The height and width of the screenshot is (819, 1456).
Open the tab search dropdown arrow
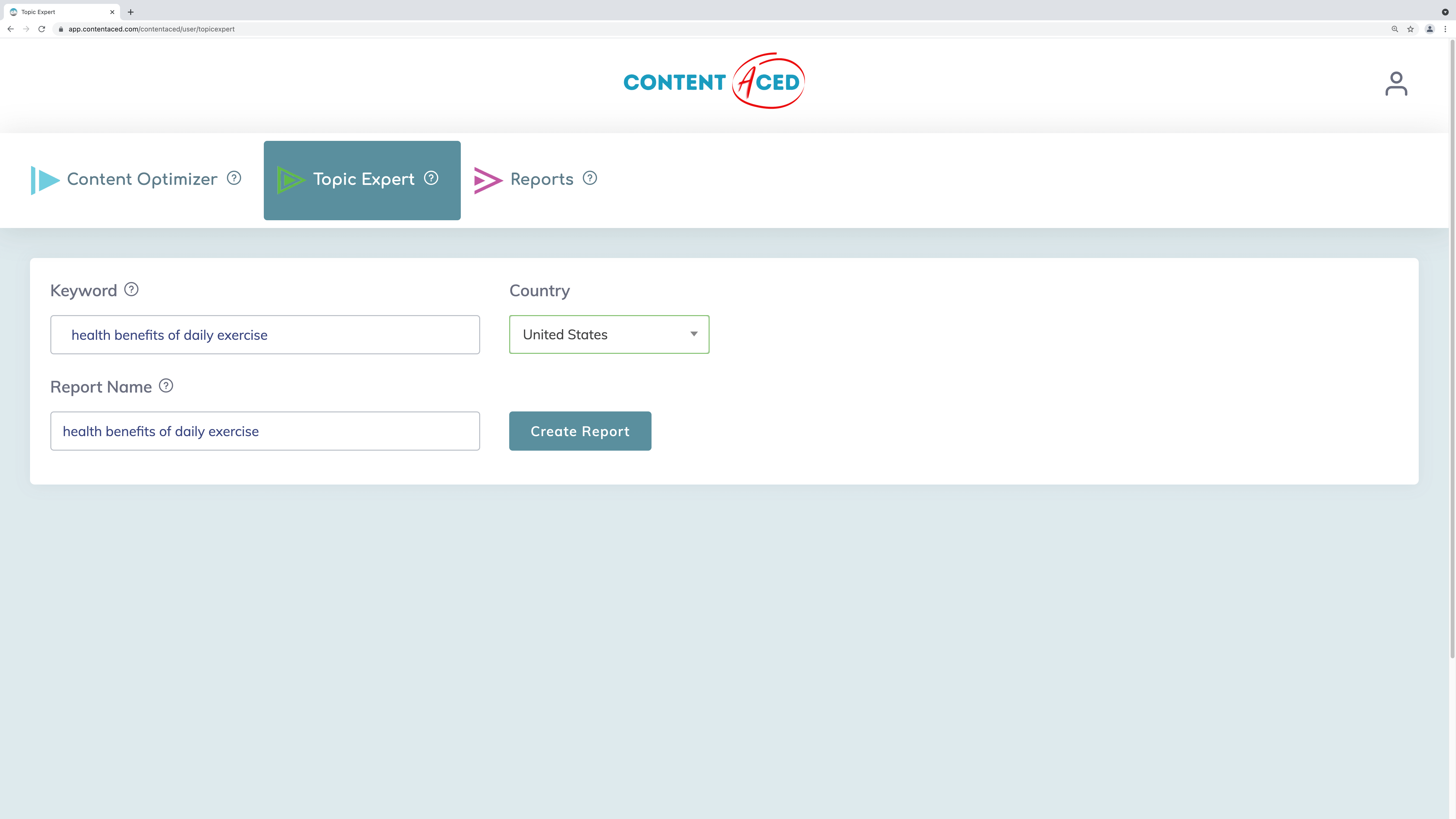coord(1445,12)
